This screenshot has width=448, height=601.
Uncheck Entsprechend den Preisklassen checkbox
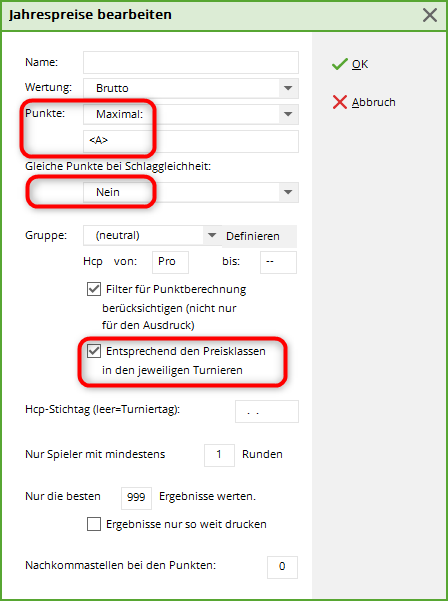click(x=94, y=351)
